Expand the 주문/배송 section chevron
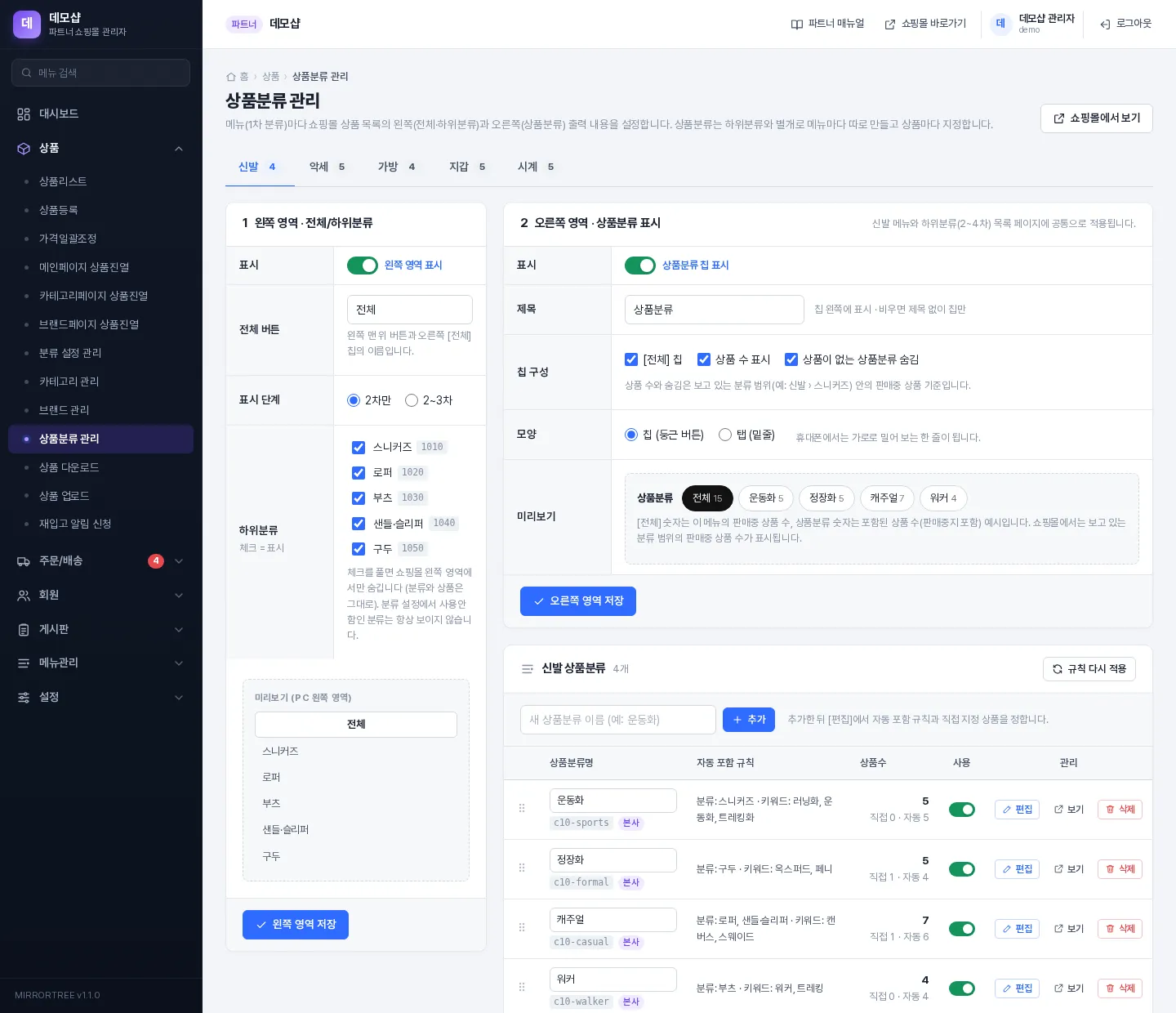 point(179,561)
